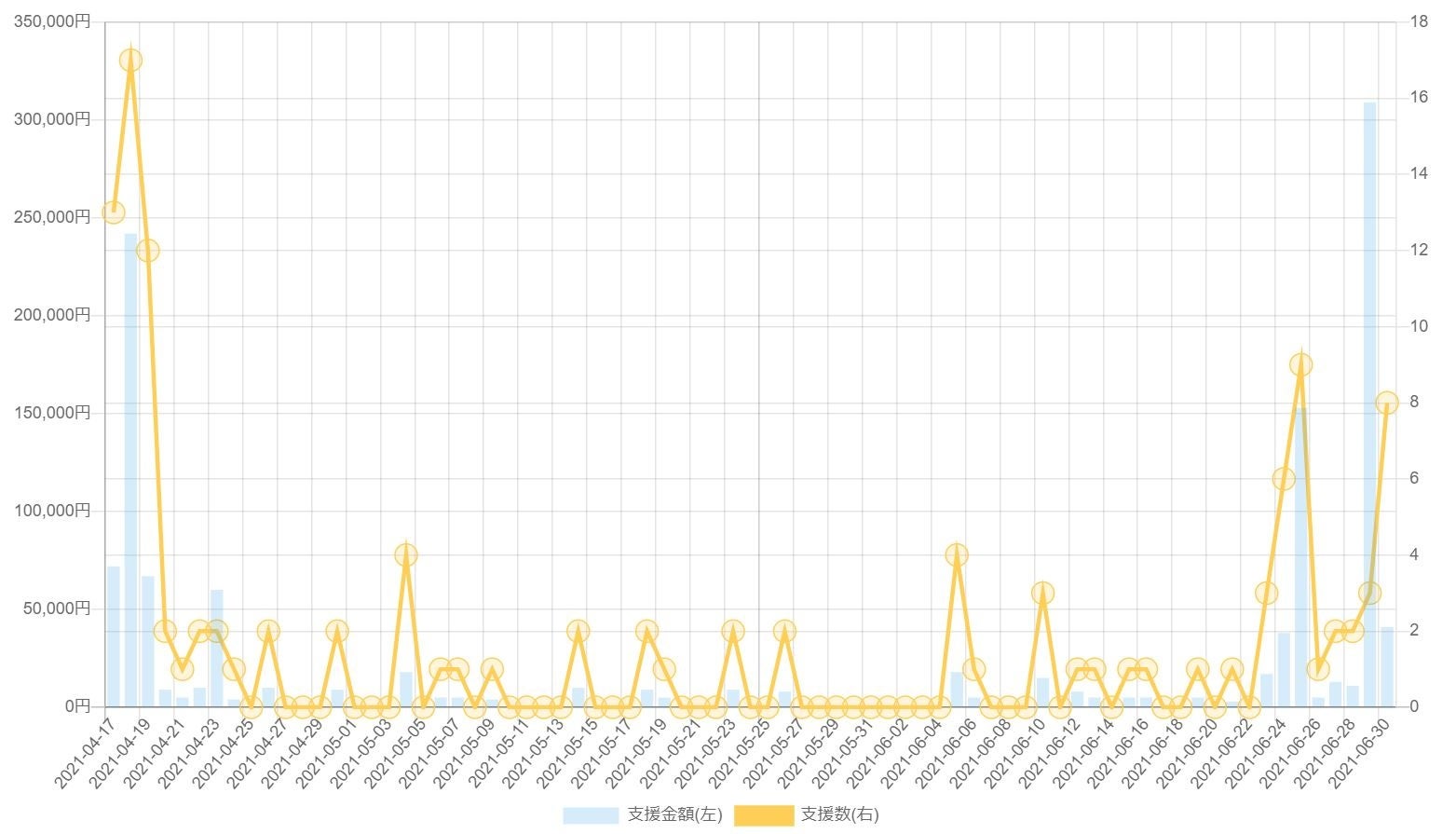
Task: Pick the blue bar for 2021-04-17
Action: pos(114,636)
